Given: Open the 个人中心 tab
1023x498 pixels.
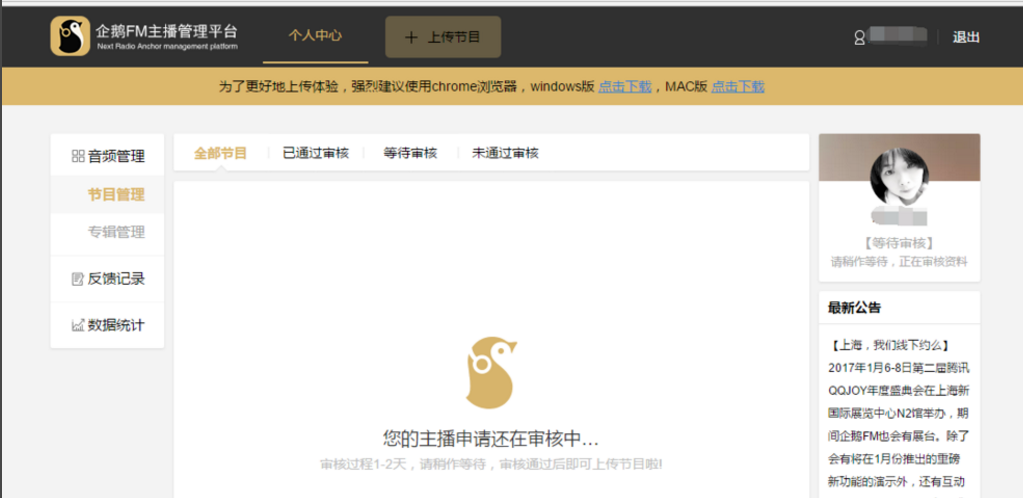Looking at the screenshot, I should (316, 36).
